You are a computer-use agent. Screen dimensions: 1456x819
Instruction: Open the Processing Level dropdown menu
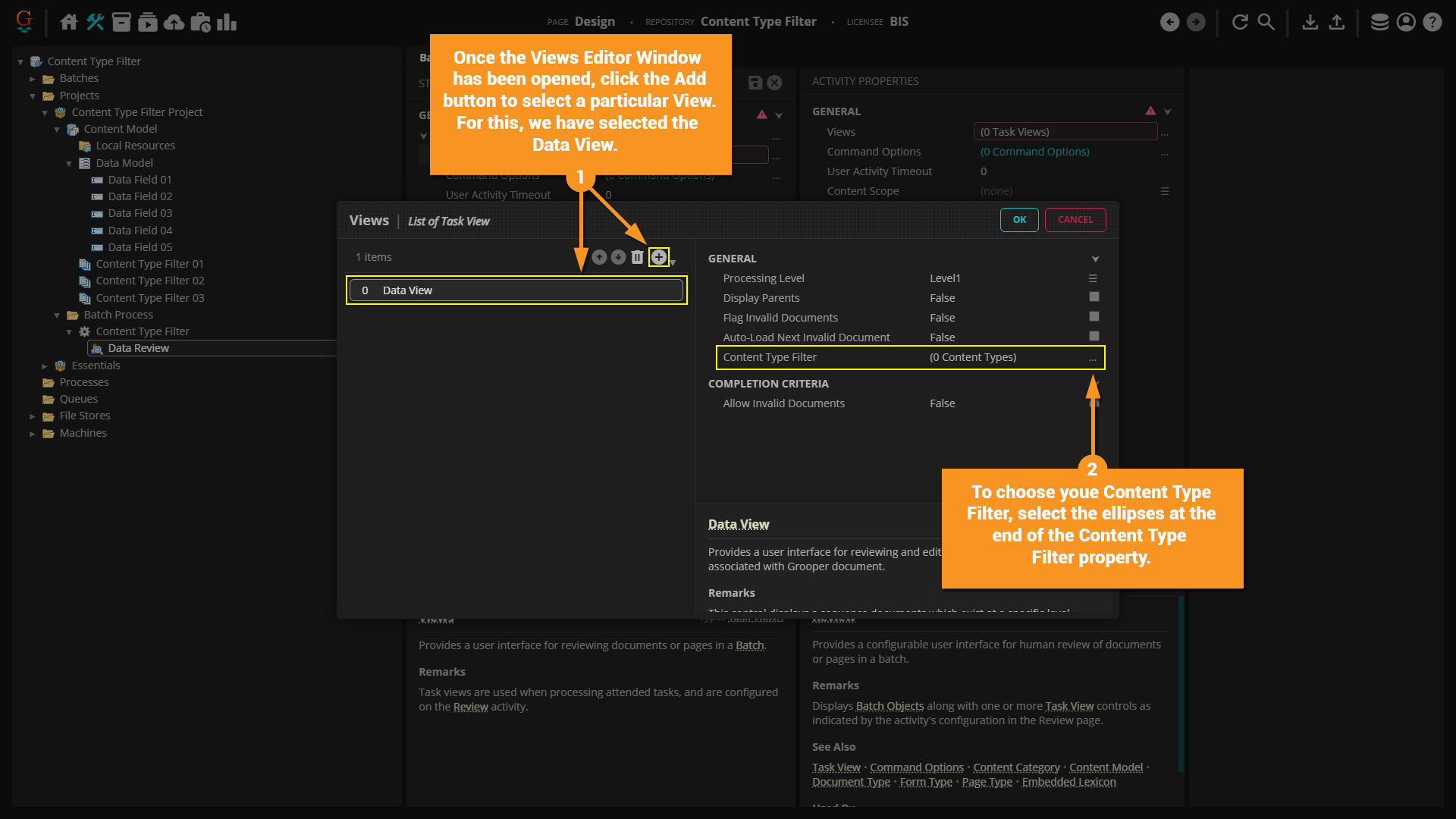[1093, 278]
